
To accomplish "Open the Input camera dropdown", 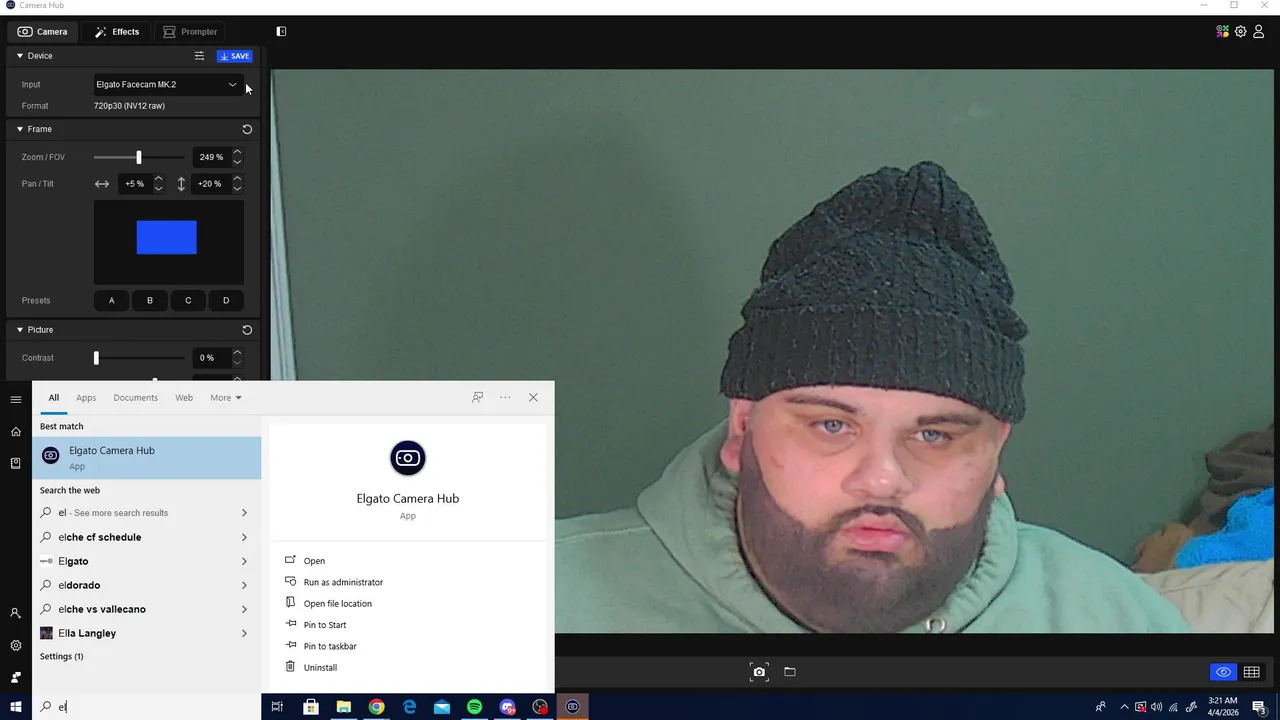I will tap(167, 85).
